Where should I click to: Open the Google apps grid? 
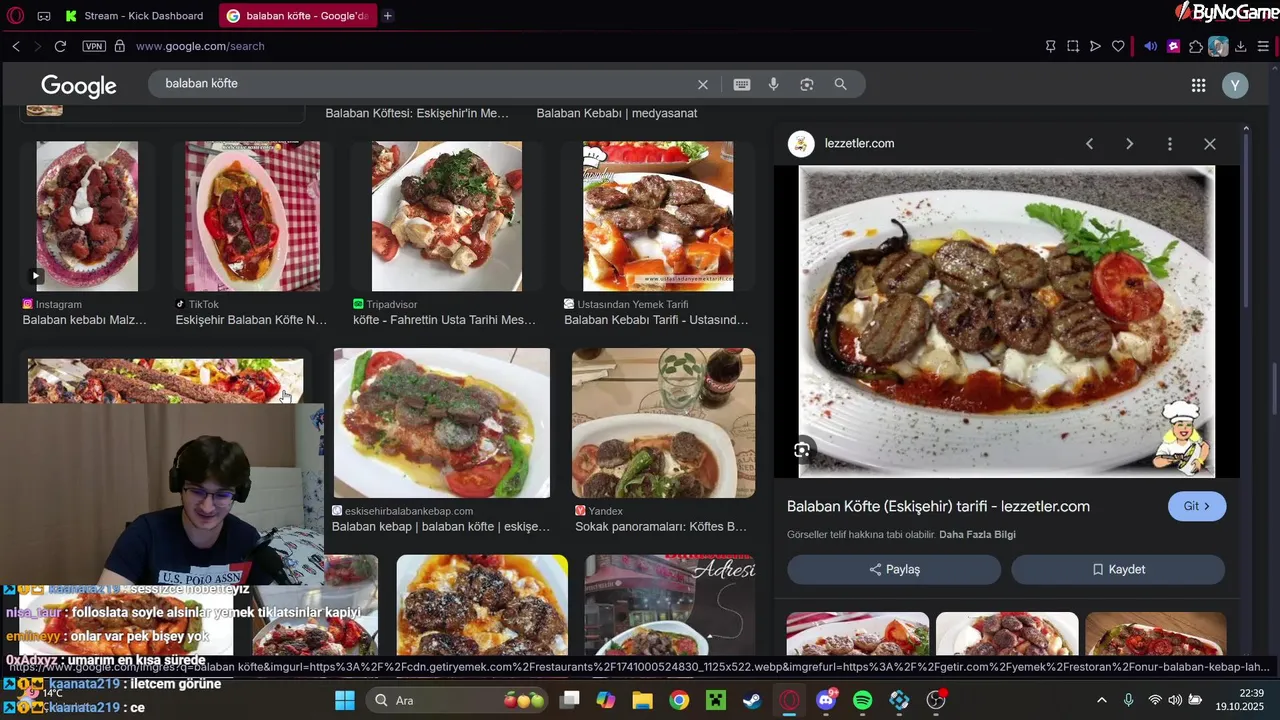(x=1198, y=86)
